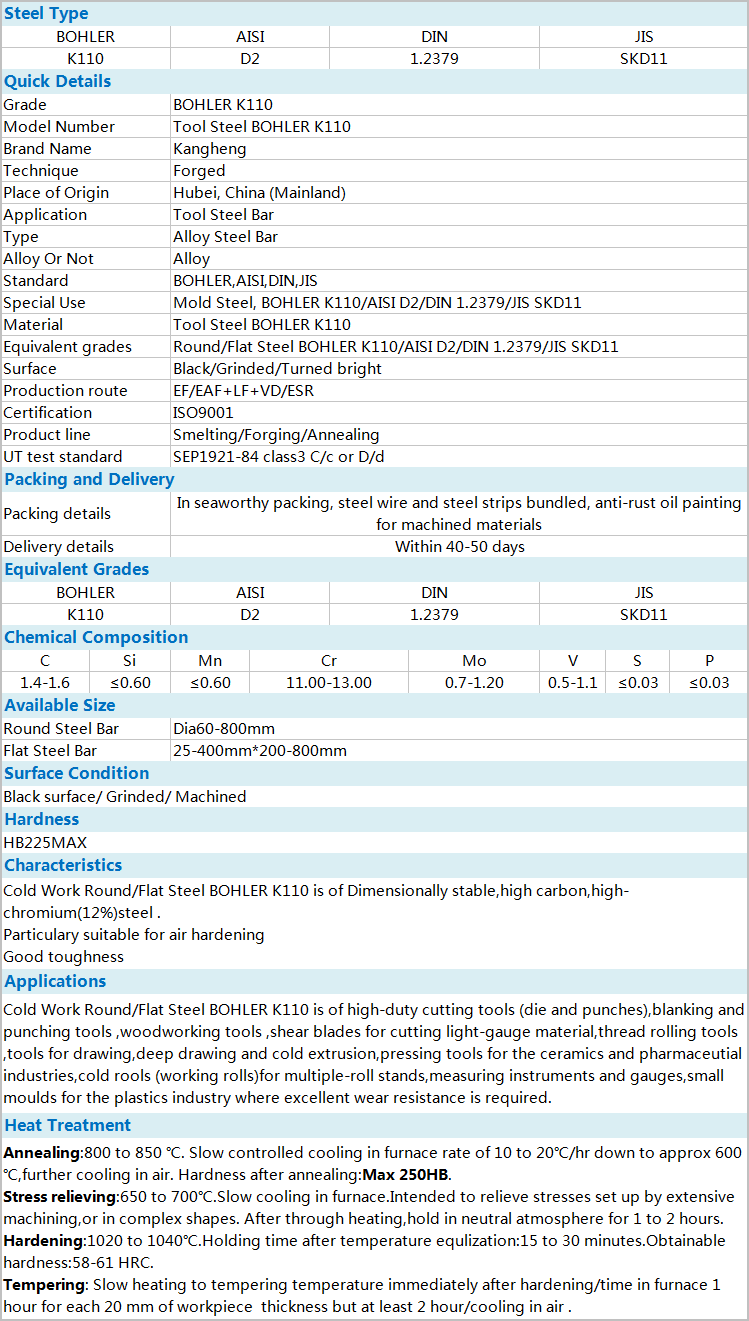Select the molybdenum value '0.7-1.20'

pos(474,682)
